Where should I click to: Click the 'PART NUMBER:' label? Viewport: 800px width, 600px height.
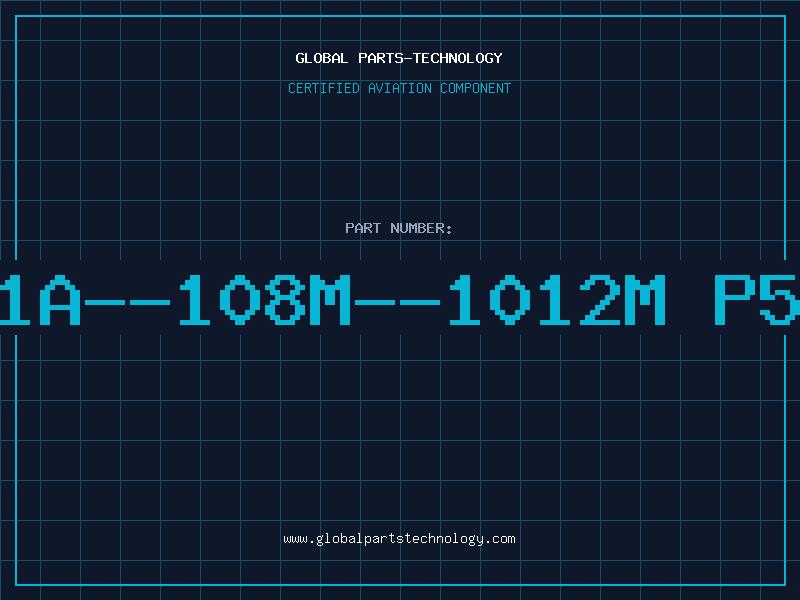point(399,228)
